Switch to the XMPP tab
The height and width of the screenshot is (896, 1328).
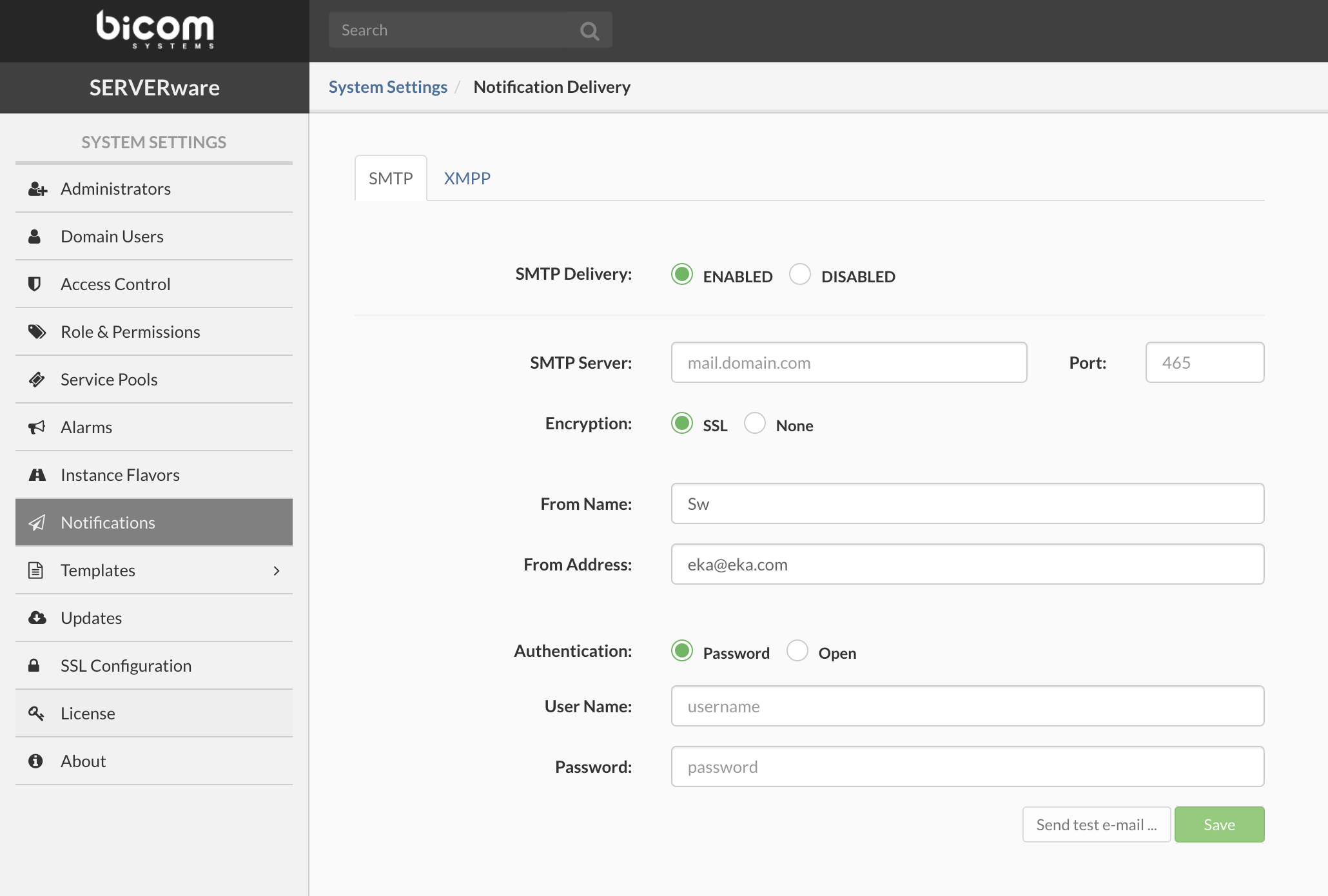467,179
